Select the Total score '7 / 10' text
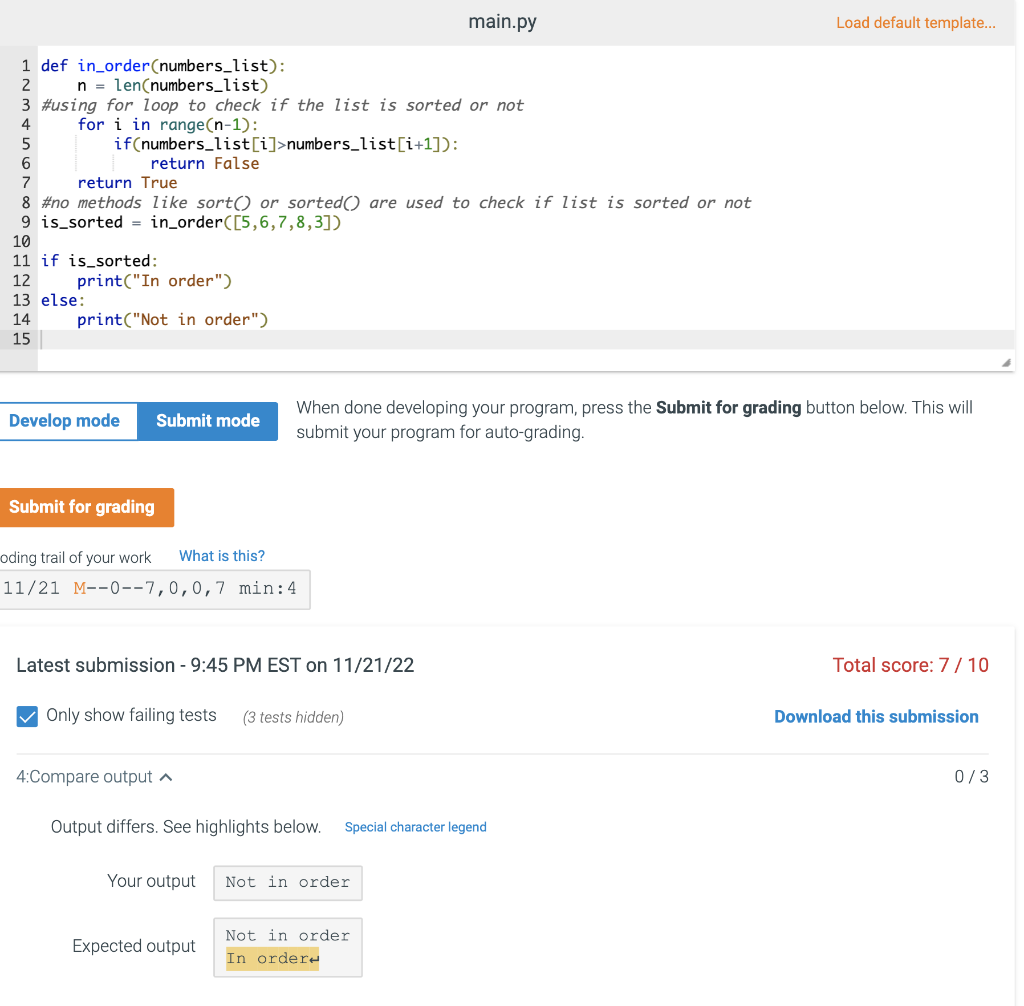Screen dimensions: 1024x1006 (910, 665)
